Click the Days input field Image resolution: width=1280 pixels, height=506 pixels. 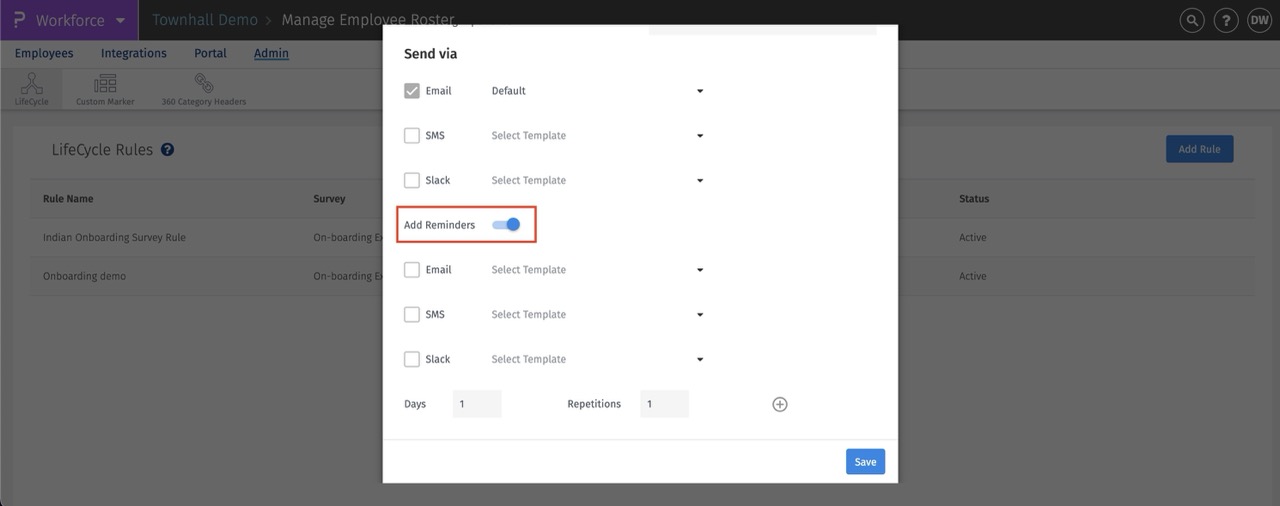(477, 404)
